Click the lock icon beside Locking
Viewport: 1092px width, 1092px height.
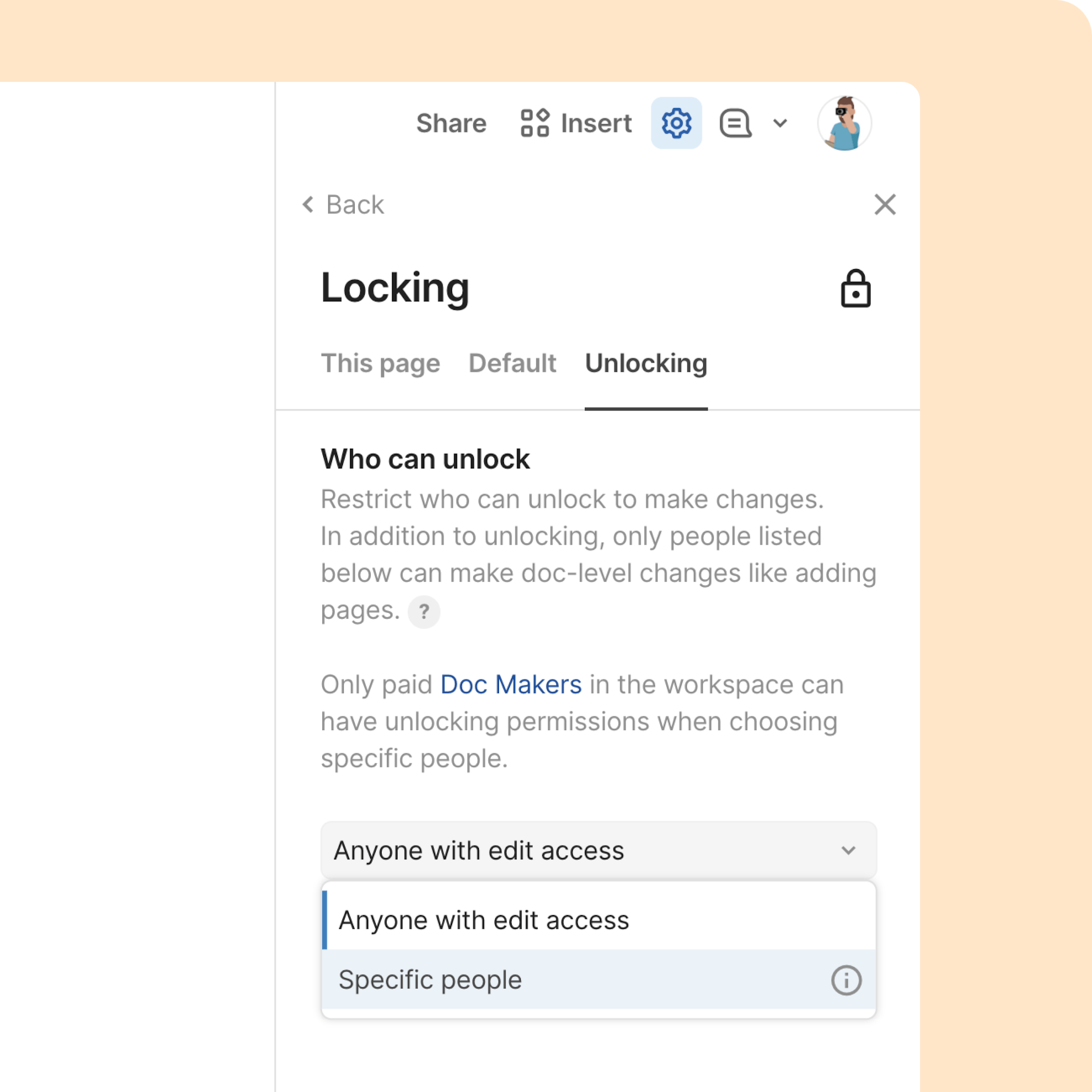coord(855,288)
